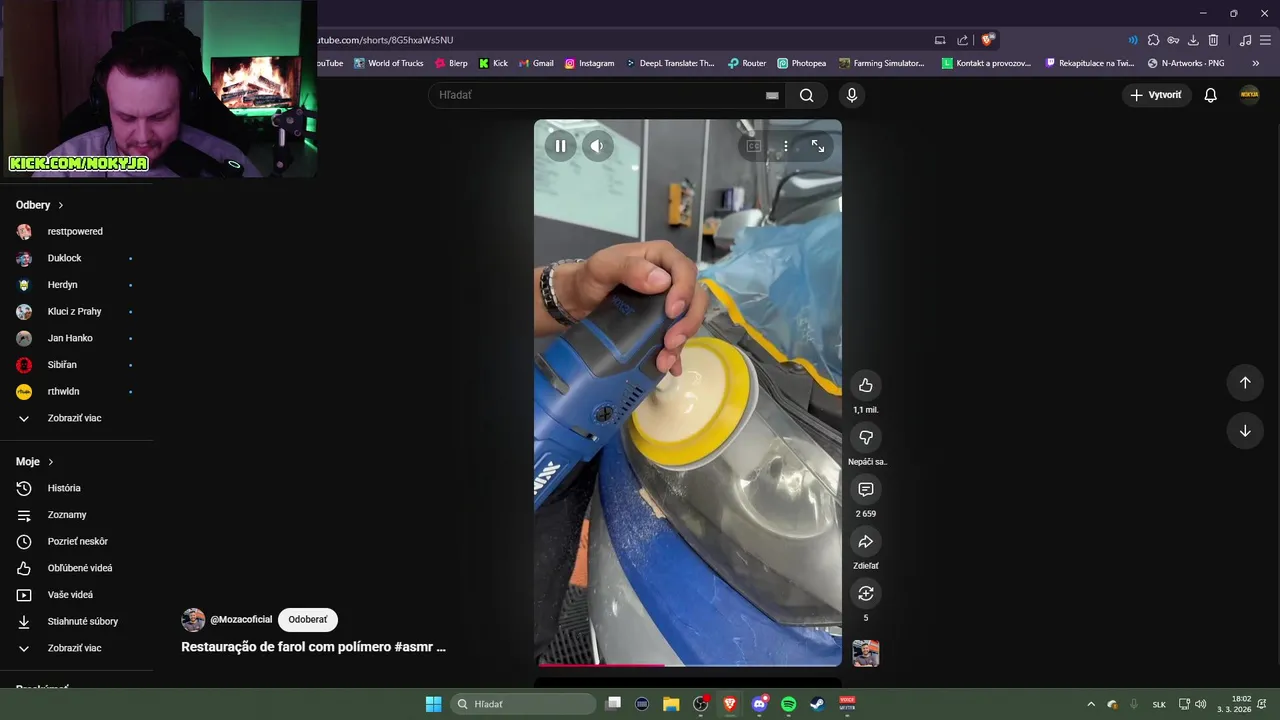Open the @Mozacoficial channel link

241,620
